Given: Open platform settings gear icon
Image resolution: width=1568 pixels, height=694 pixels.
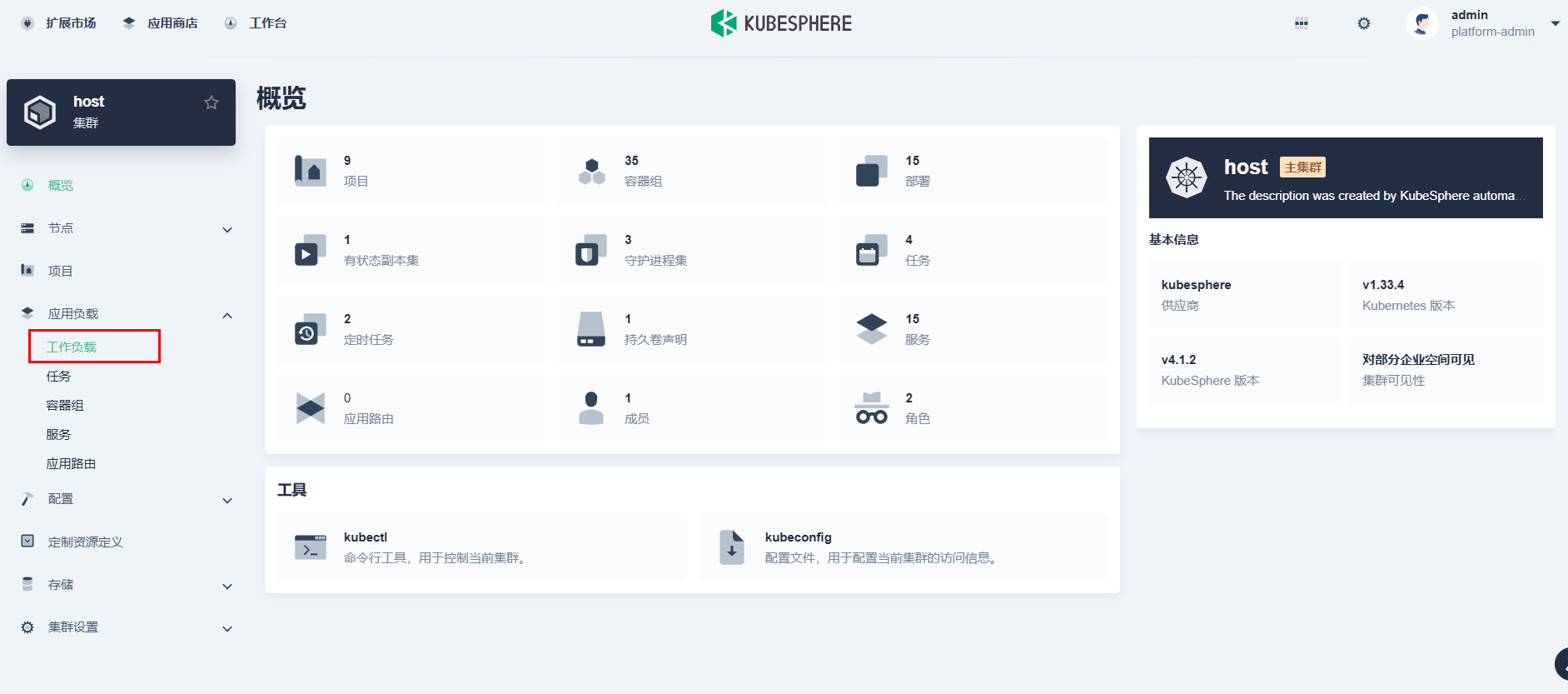Looking at the screenshot, I should pyautogui.click(x=1364, y=23).
